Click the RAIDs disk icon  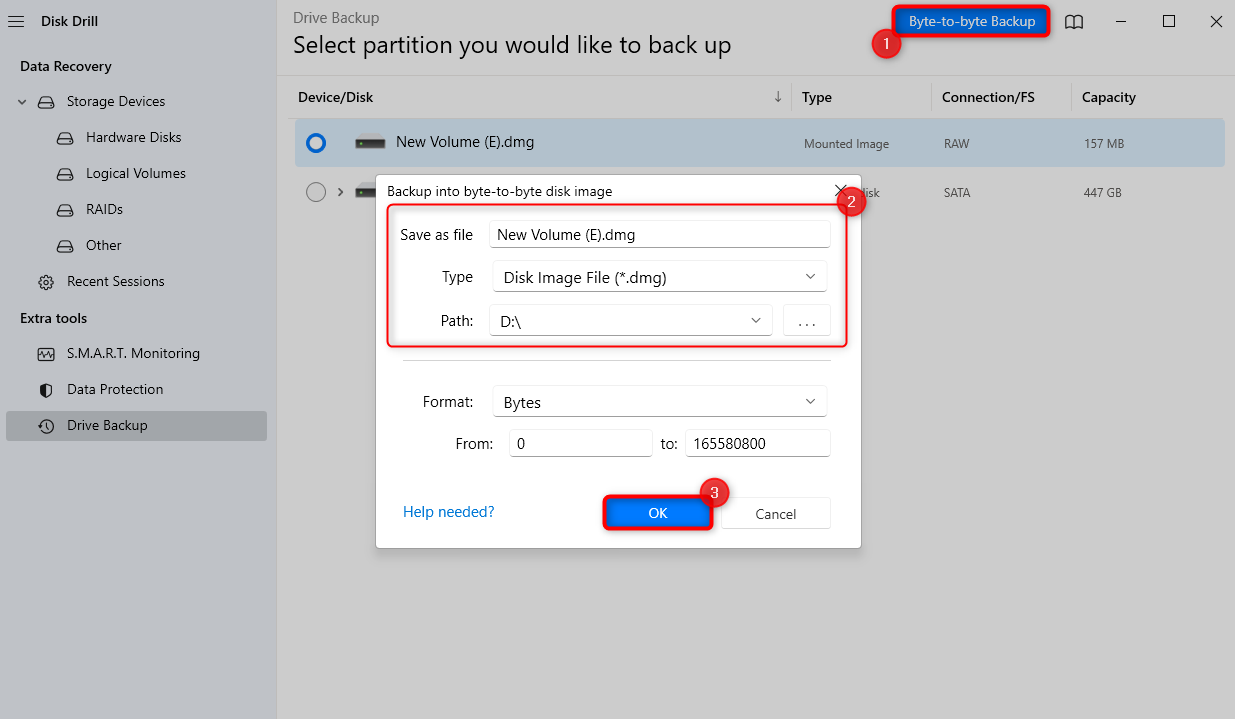65,210
